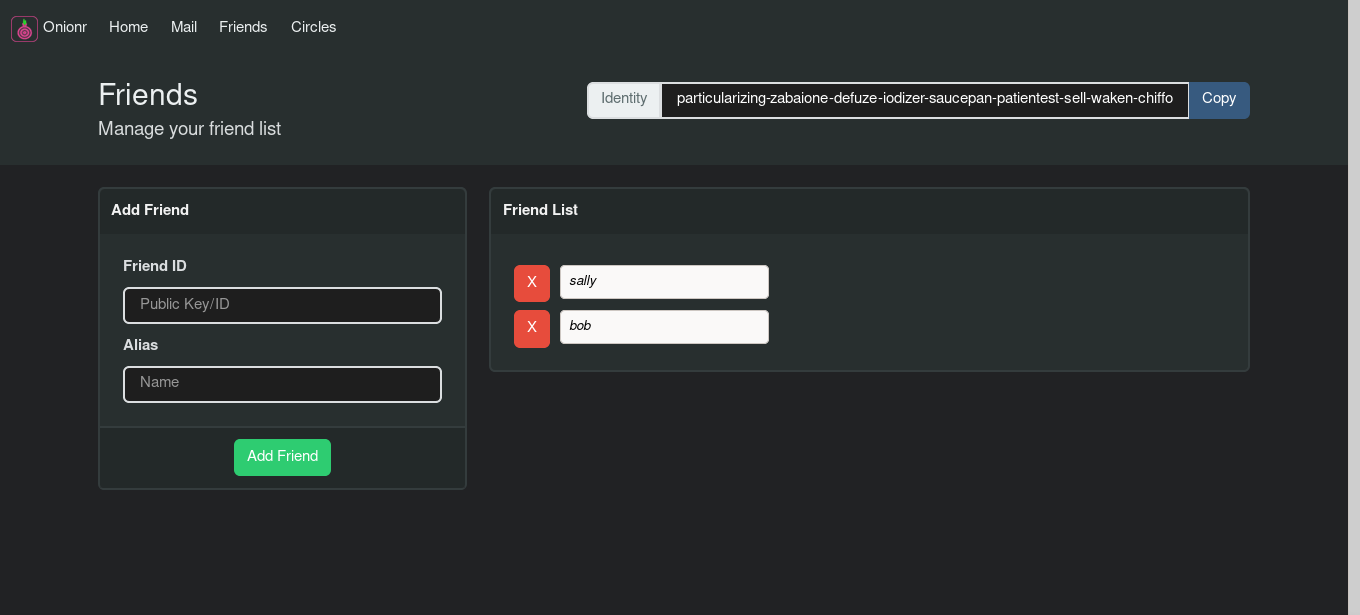Open the Friends navigation link
This screenshot has width=1360, height=615.
(243, 27)
